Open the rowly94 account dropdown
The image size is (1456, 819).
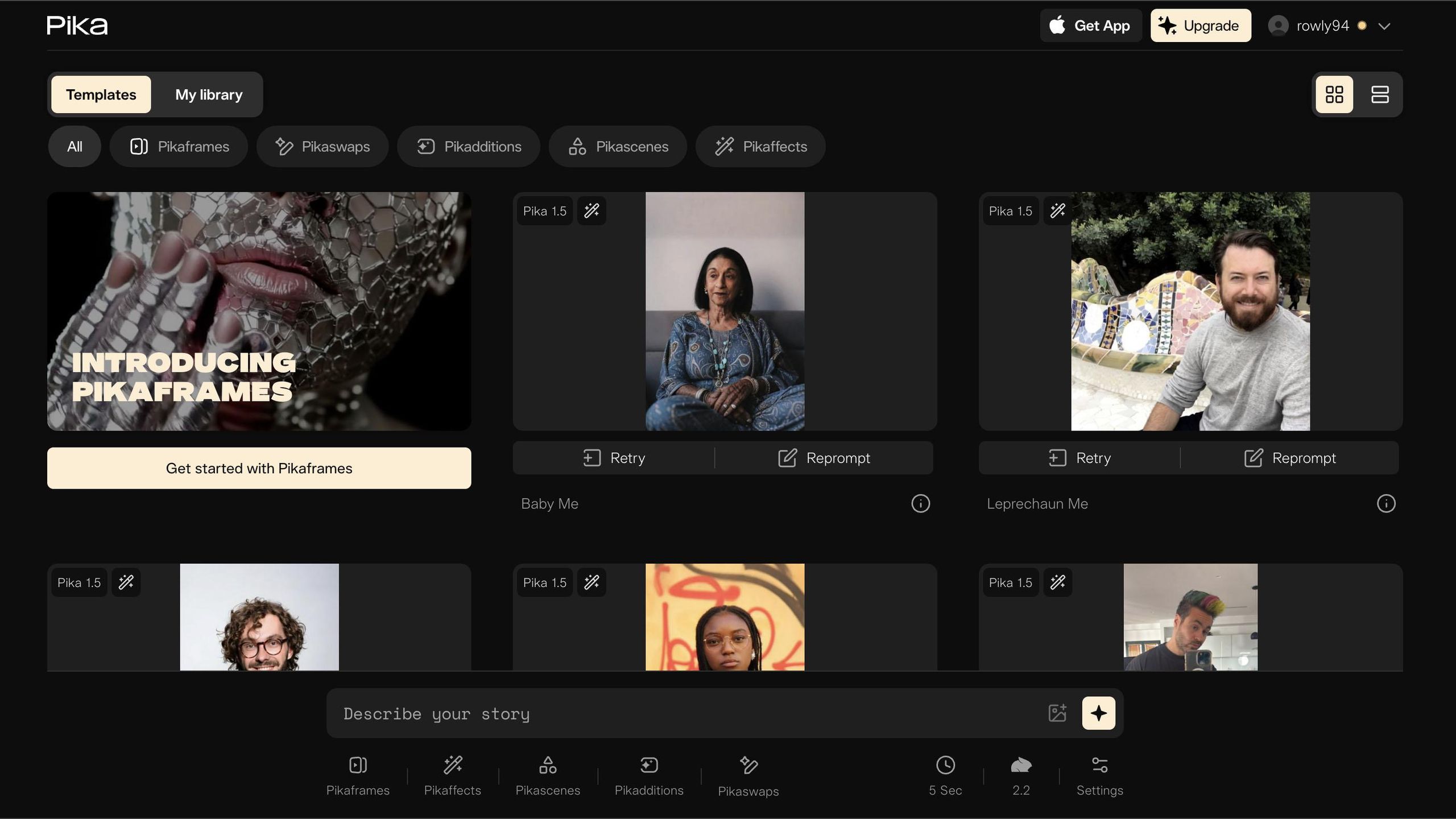coord(1329,25)
